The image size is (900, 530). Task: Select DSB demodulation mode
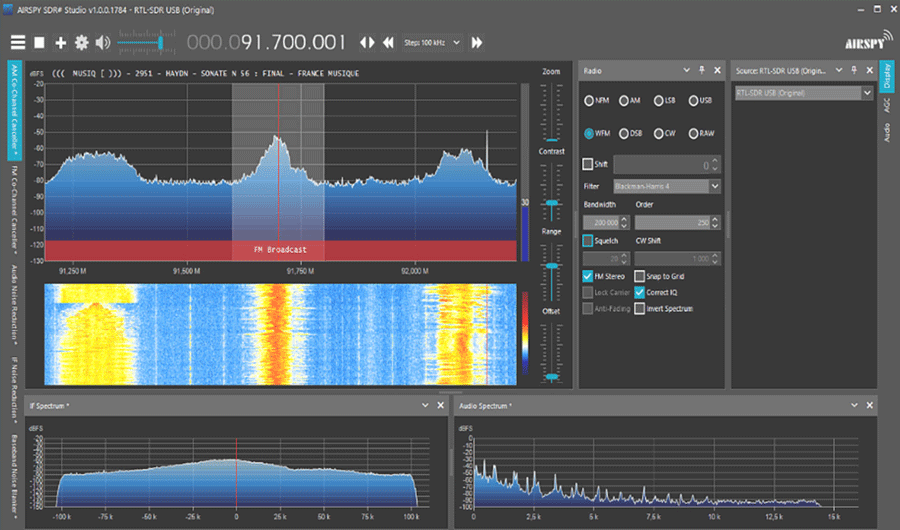[624, 133]
